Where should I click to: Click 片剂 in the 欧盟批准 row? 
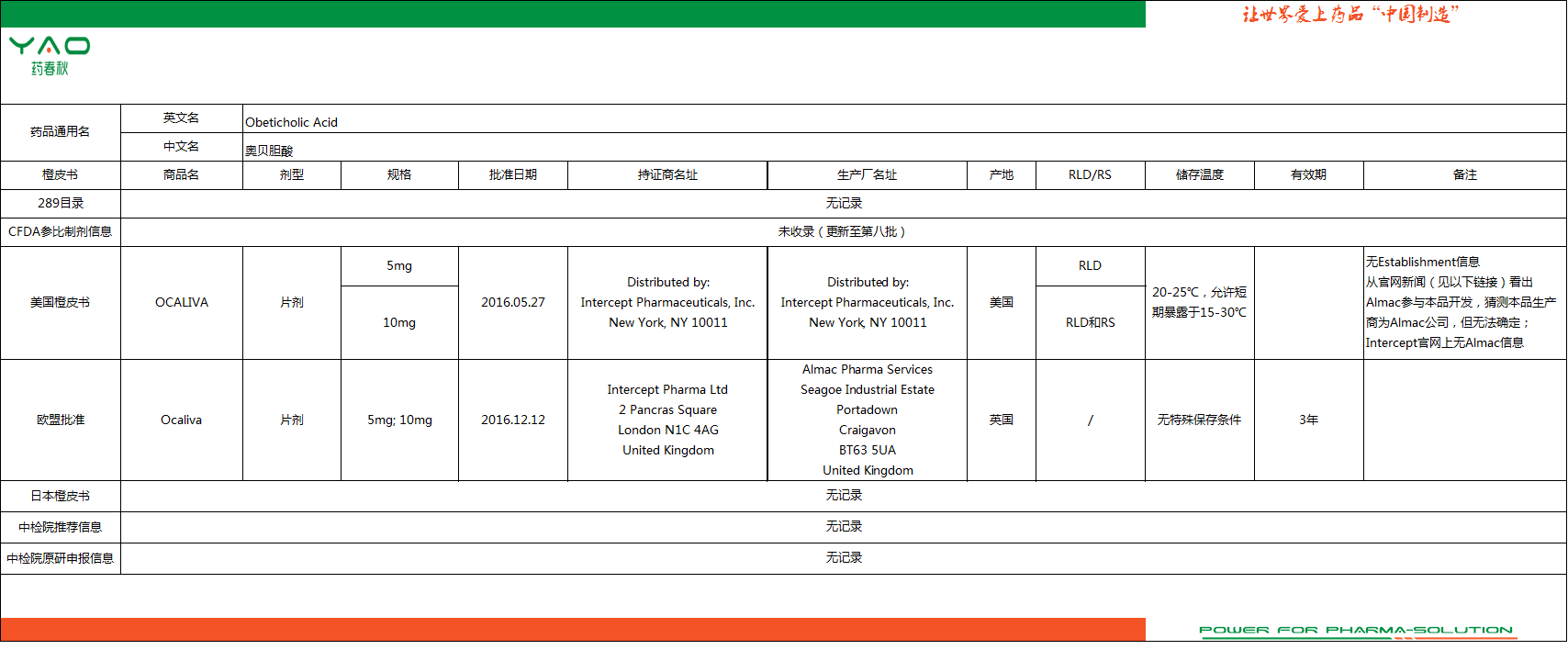coord(292,420)
